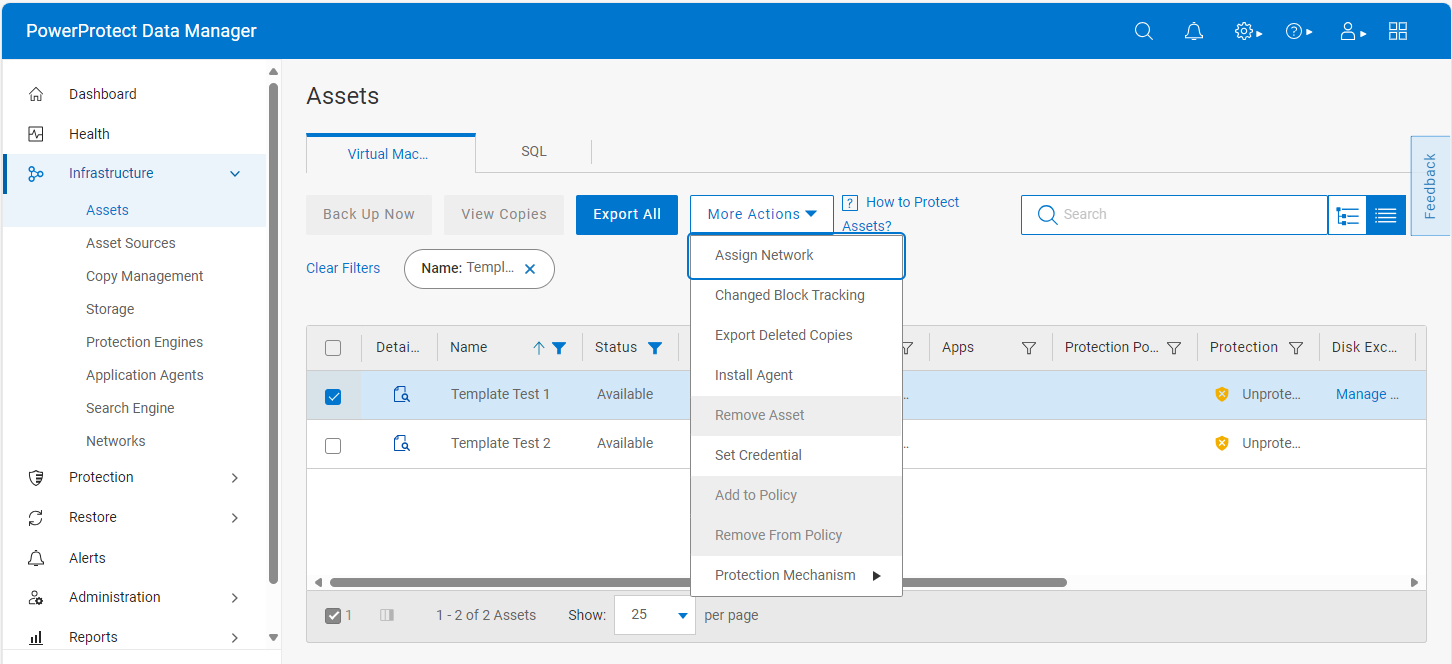
Task: Uncheck the Template Test 1 row
Action: point(333,394)
